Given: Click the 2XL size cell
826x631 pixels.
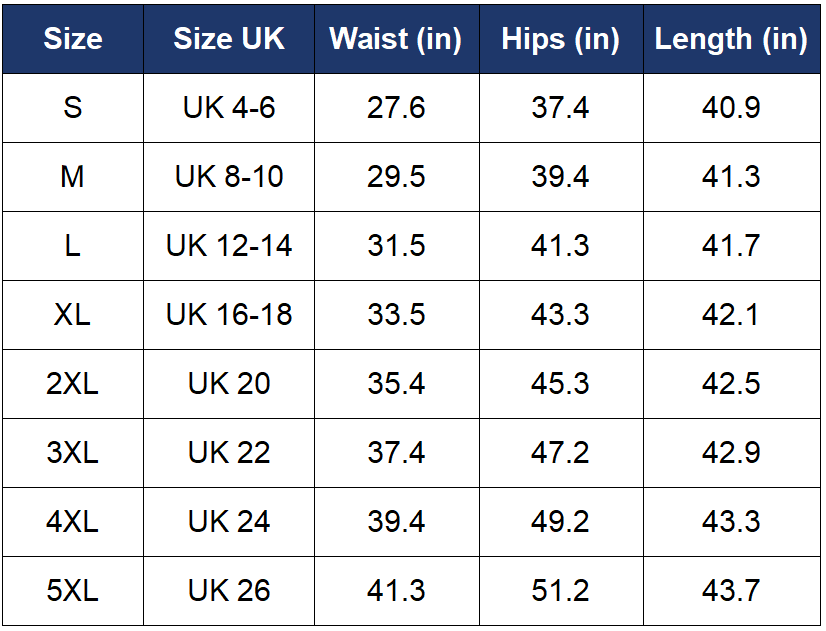Looking at the screenshot, I should pyautogui.click(x=73, y=384).
